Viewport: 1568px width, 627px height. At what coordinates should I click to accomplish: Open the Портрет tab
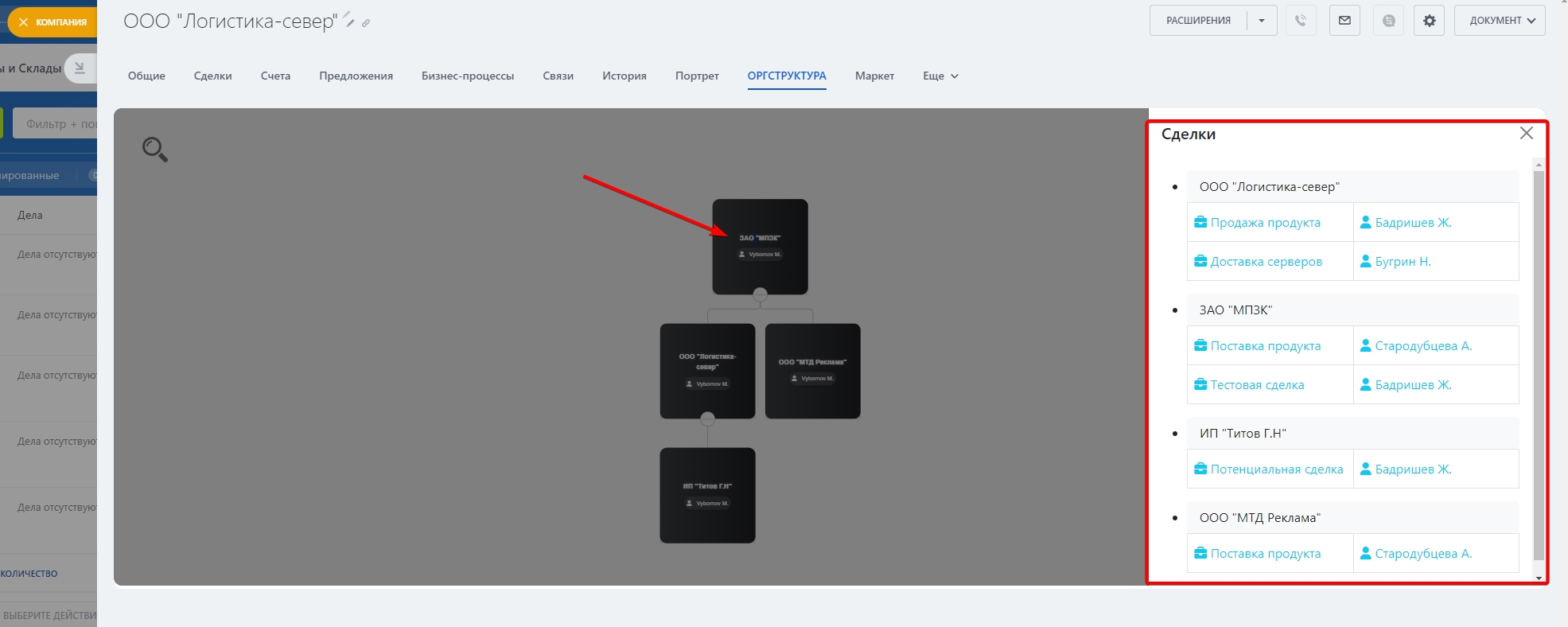tap(697, 76)
